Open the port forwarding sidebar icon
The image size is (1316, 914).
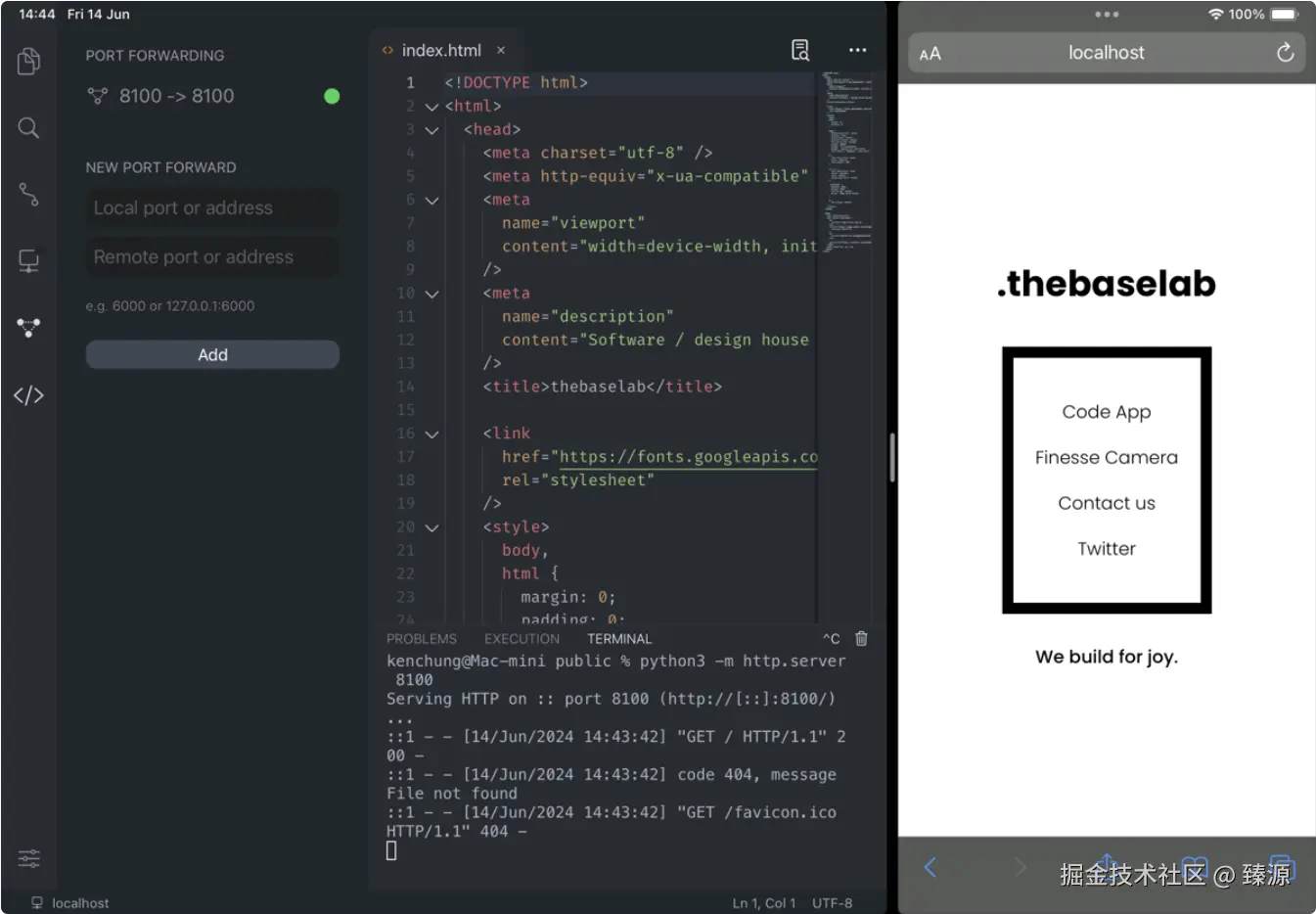(x=28, y=328)
